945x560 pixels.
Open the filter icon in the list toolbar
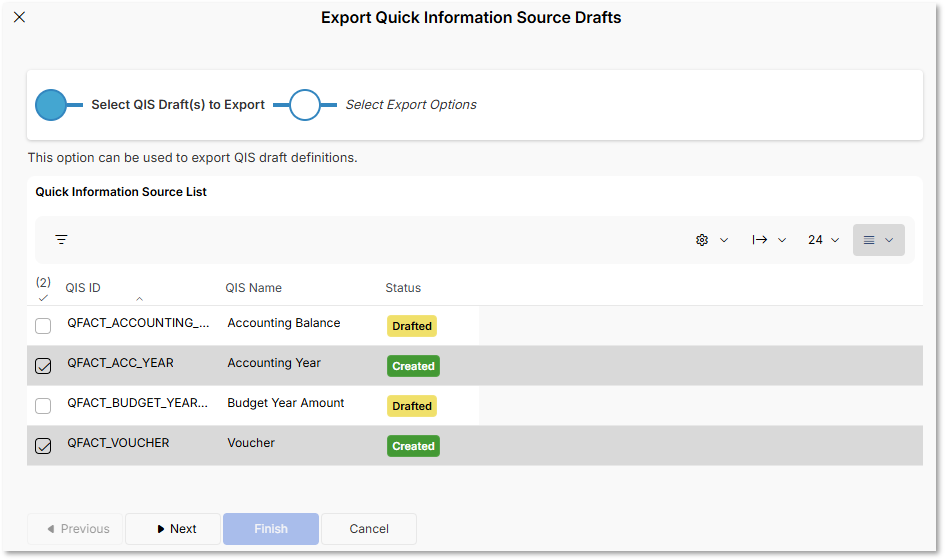(61, 239)
